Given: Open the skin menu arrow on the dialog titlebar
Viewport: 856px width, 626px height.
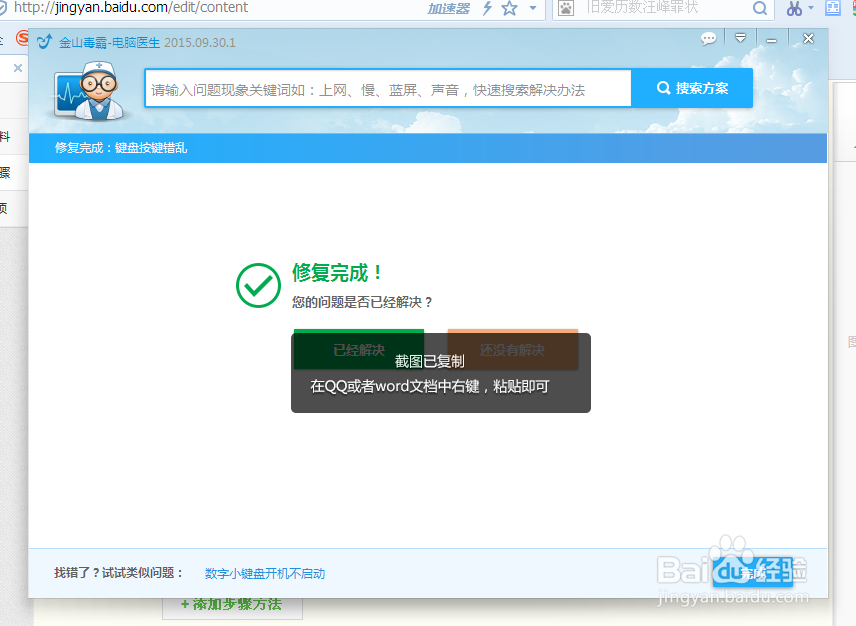Looking at the screenshot, I should [741, 38].
